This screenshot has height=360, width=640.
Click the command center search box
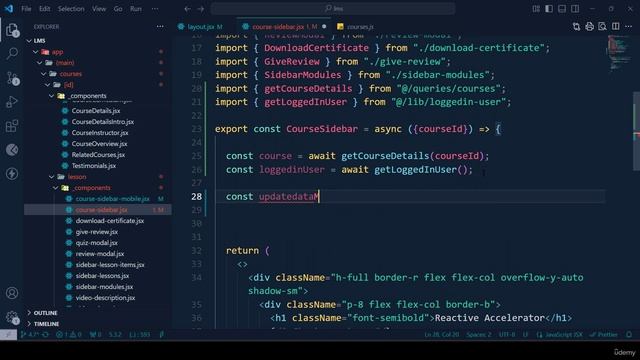(333, 9)
